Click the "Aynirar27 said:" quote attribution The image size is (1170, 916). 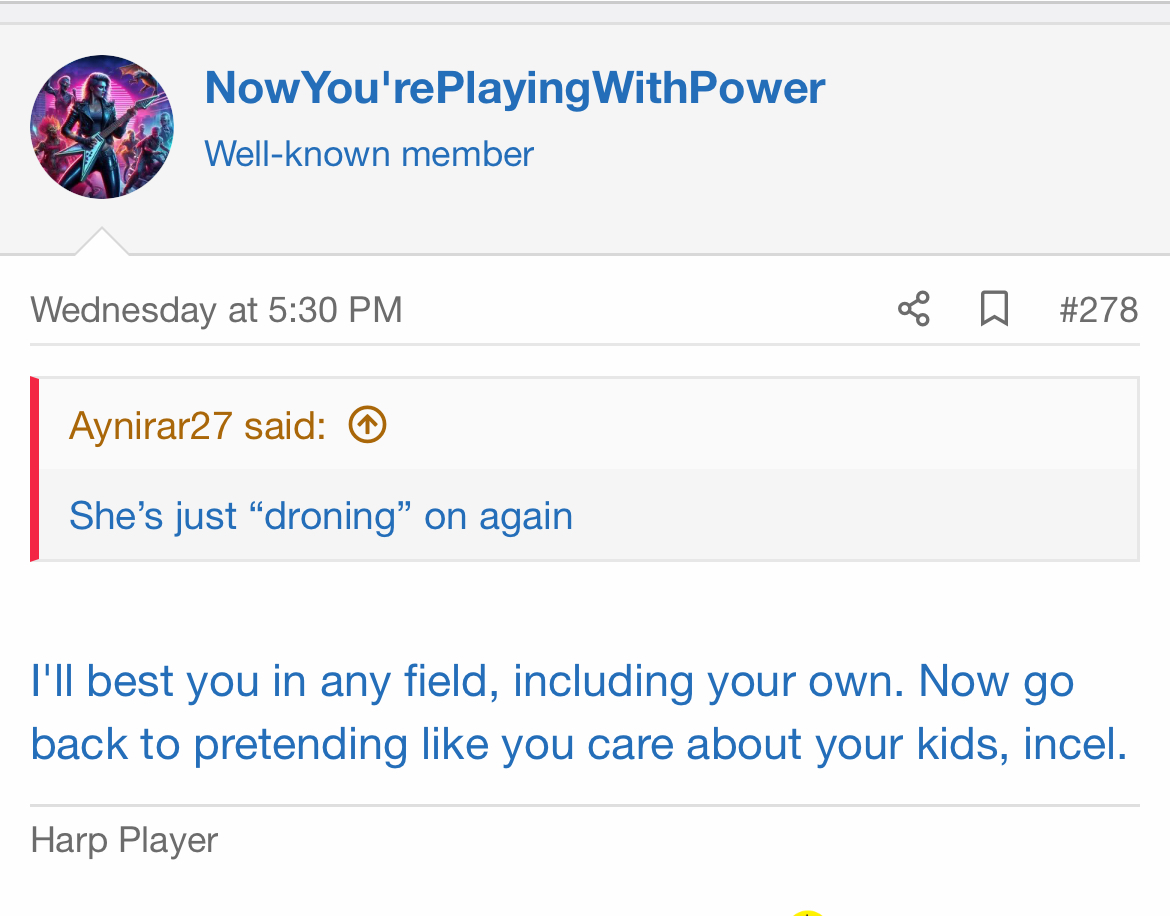[x=197, y=427]
